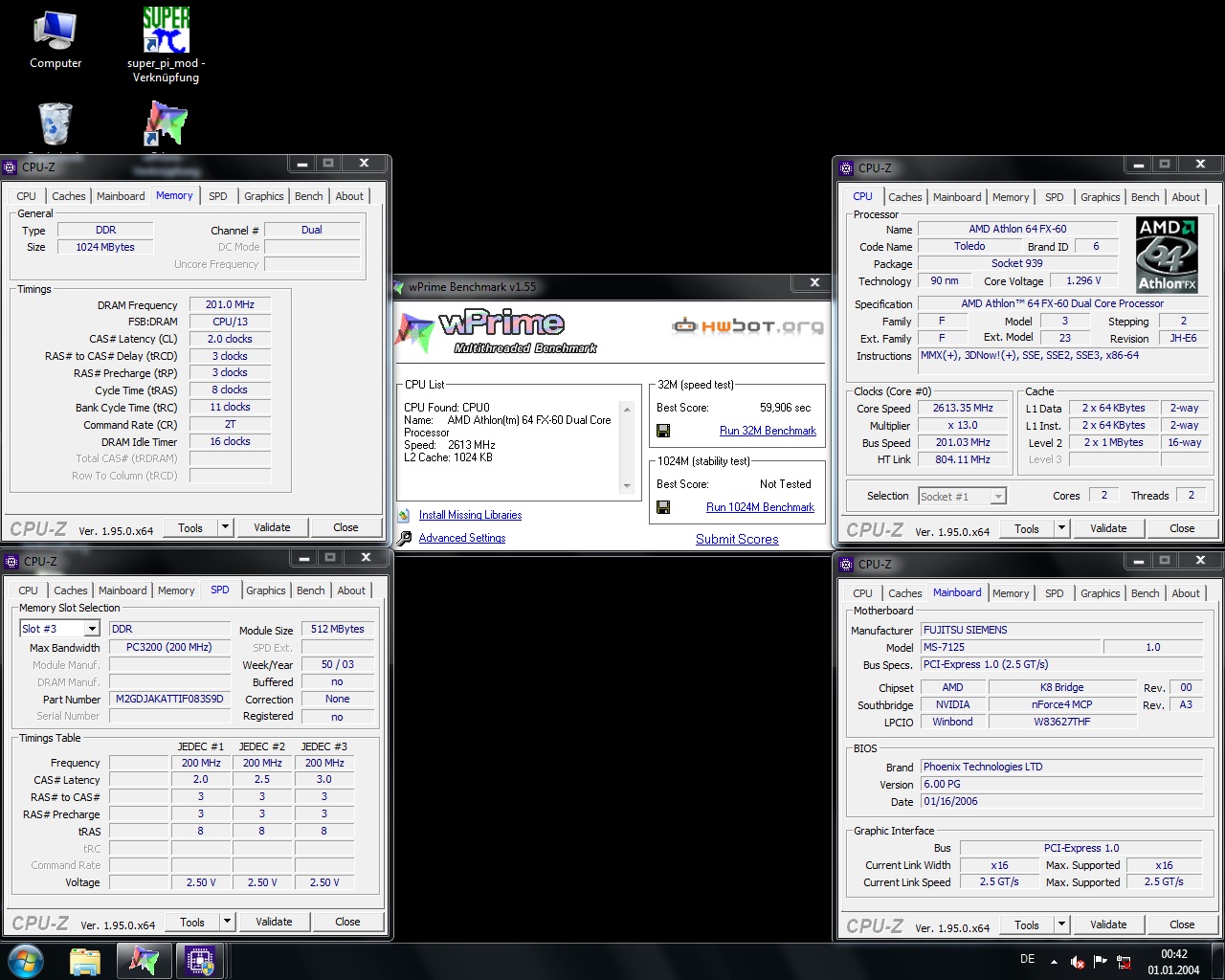Screen dimensions: 1225x980
Task: Click Validate in Memory window
Action: click(272, 527)
